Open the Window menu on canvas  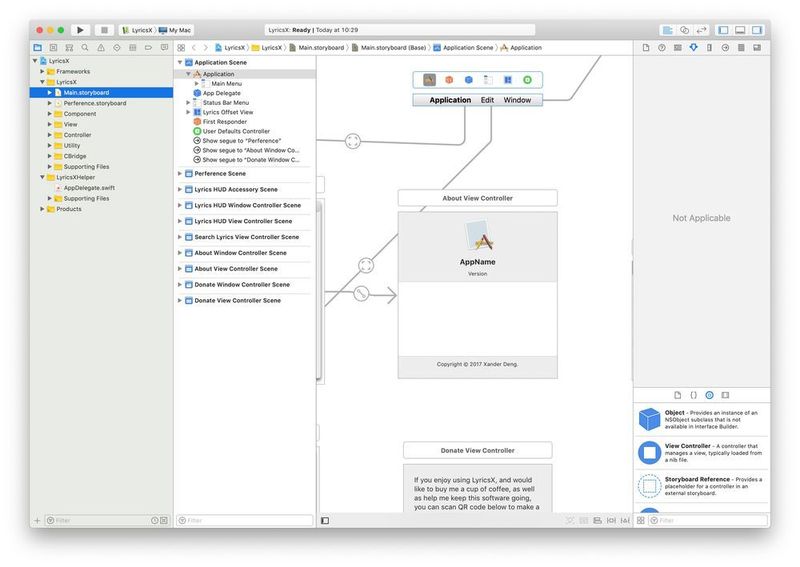coord(517,100)
